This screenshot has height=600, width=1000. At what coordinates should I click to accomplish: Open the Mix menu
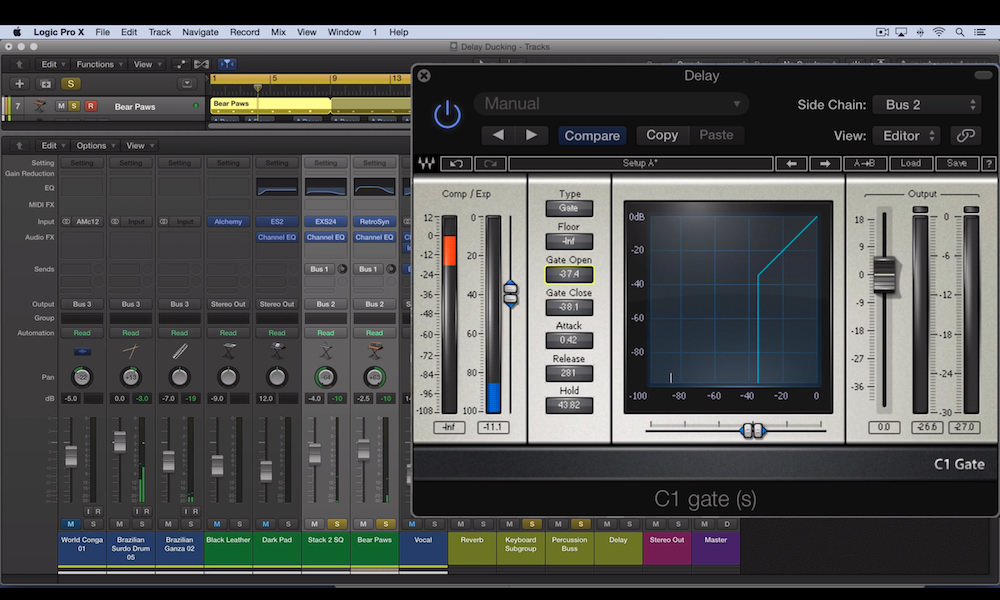(x=278, y=32)
